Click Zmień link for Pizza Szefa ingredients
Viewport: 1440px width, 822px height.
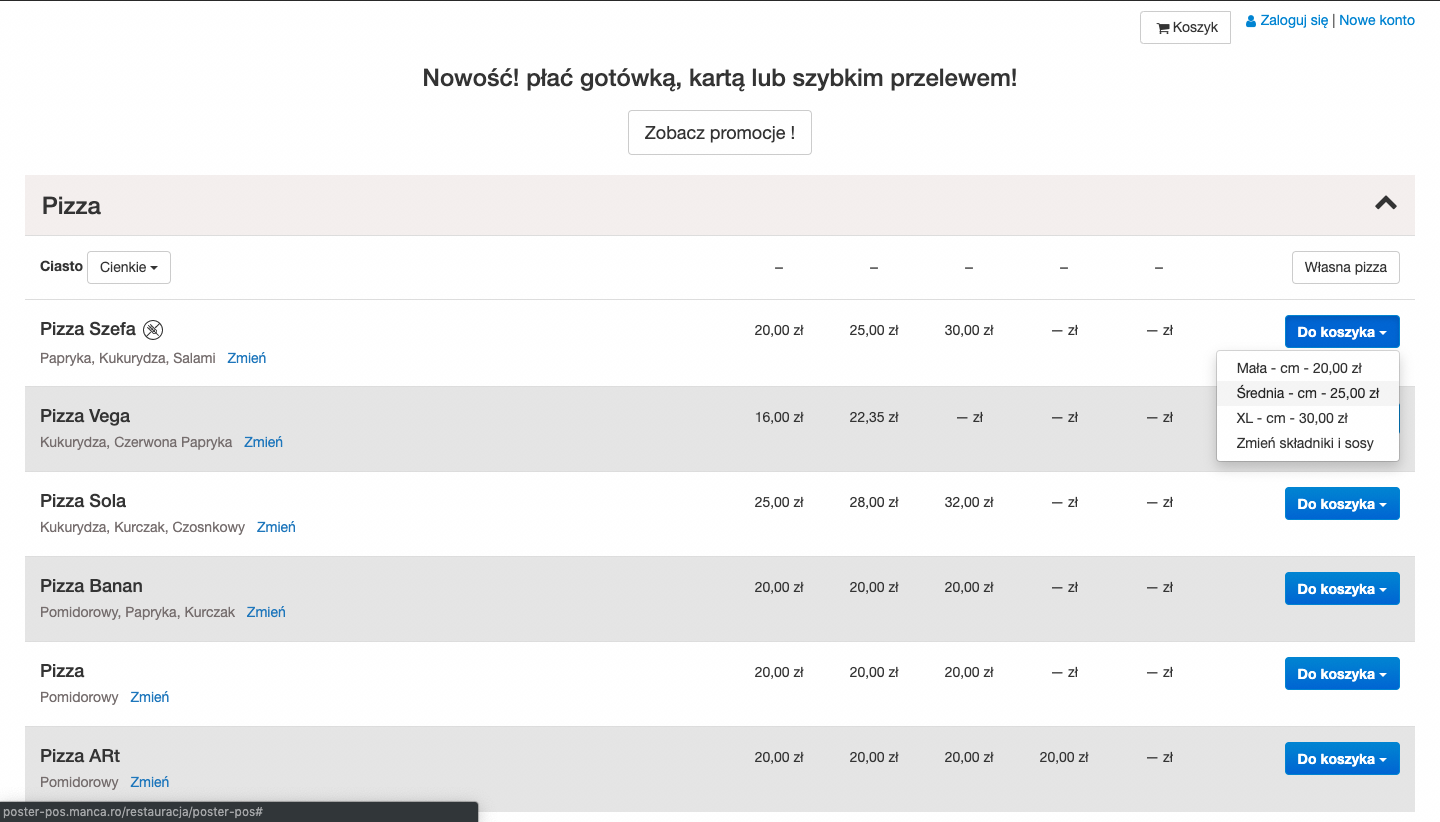coord(246,358)
